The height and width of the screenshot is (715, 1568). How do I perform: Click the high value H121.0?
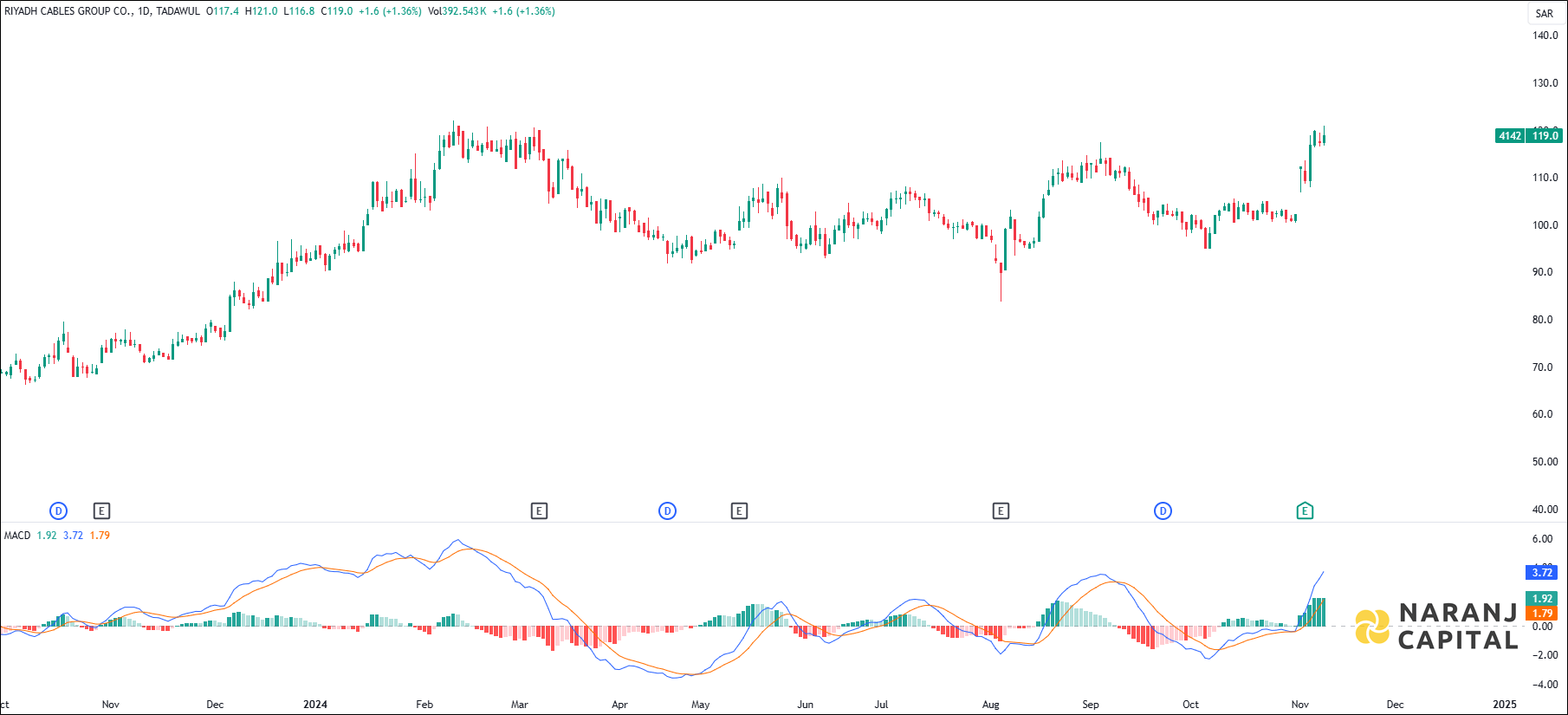[262, 11]
